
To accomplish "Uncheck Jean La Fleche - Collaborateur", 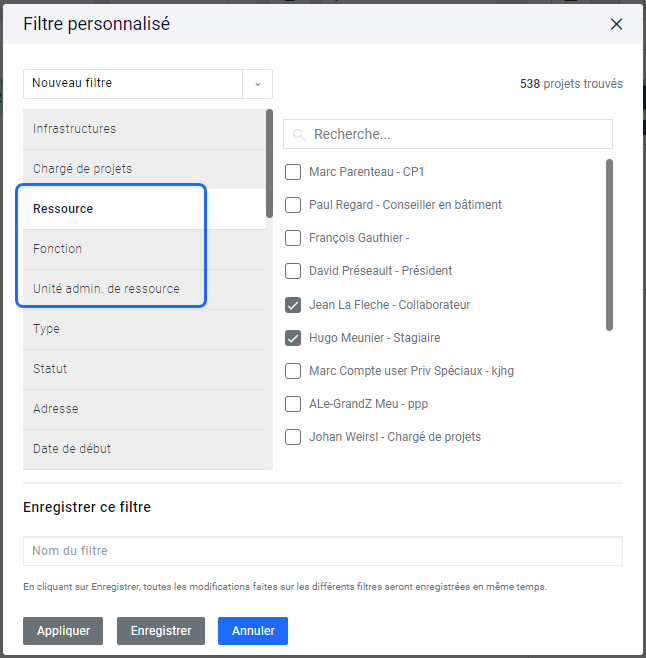I will [293, 305].
